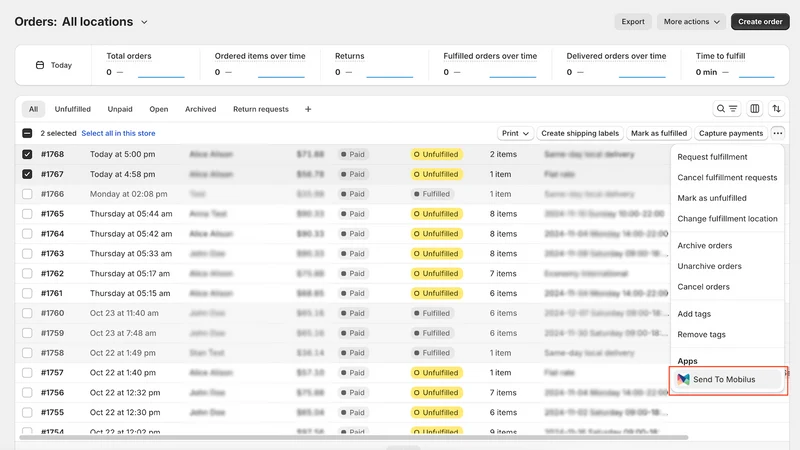Expand the All locations dropdown chevron
This screenshot has height=450, width=800.
pos(144,22)
